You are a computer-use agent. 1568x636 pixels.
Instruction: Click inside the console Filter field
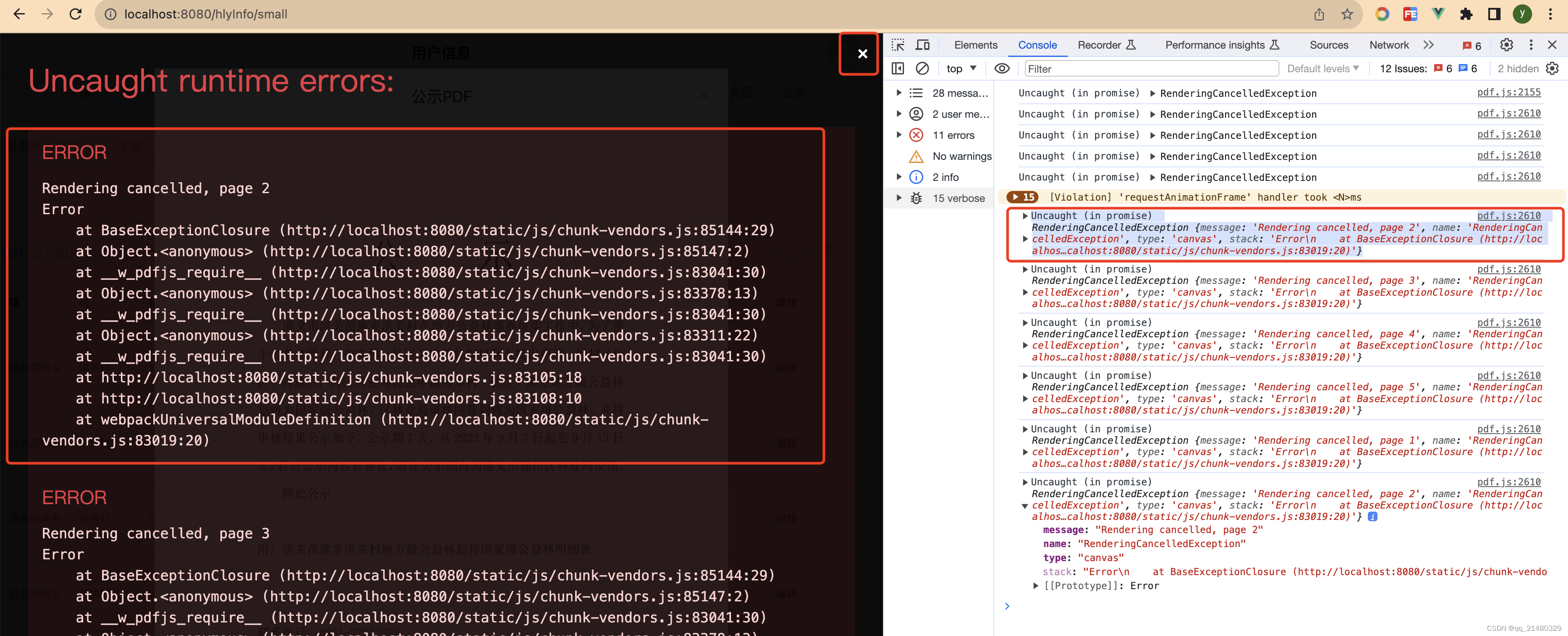tap(1151, 68)
